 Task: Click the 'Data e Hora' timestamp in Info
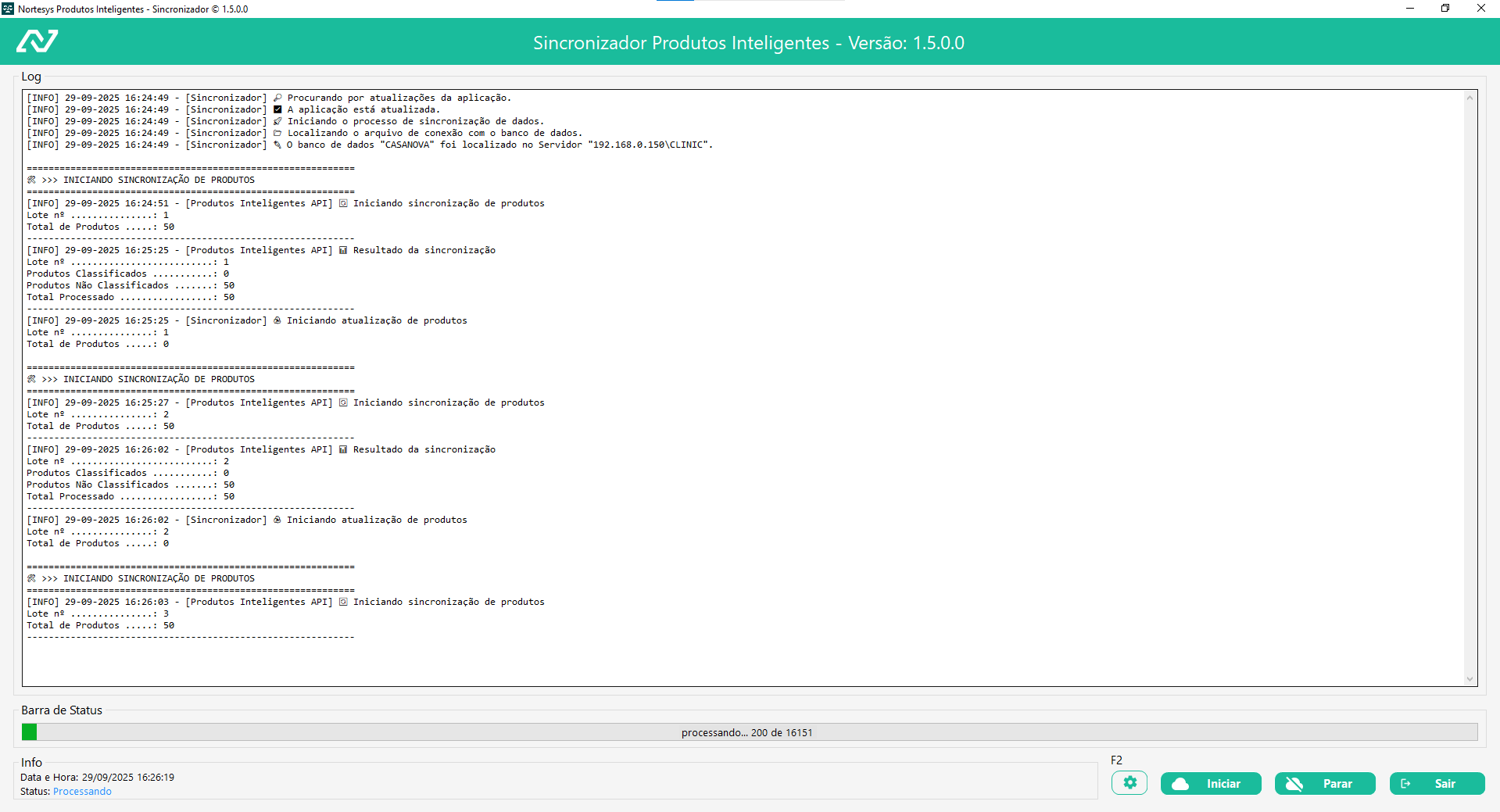point(98,778)
